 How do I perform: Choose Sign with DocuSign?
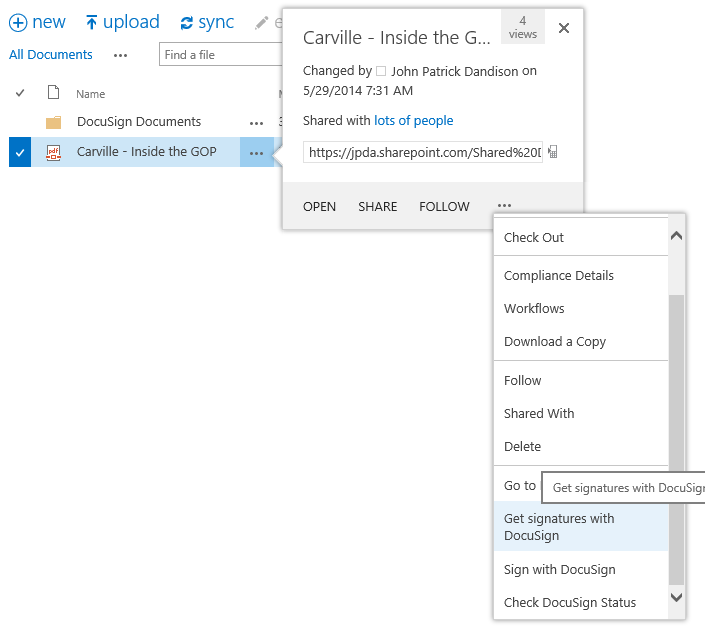(x=581, y=570)
